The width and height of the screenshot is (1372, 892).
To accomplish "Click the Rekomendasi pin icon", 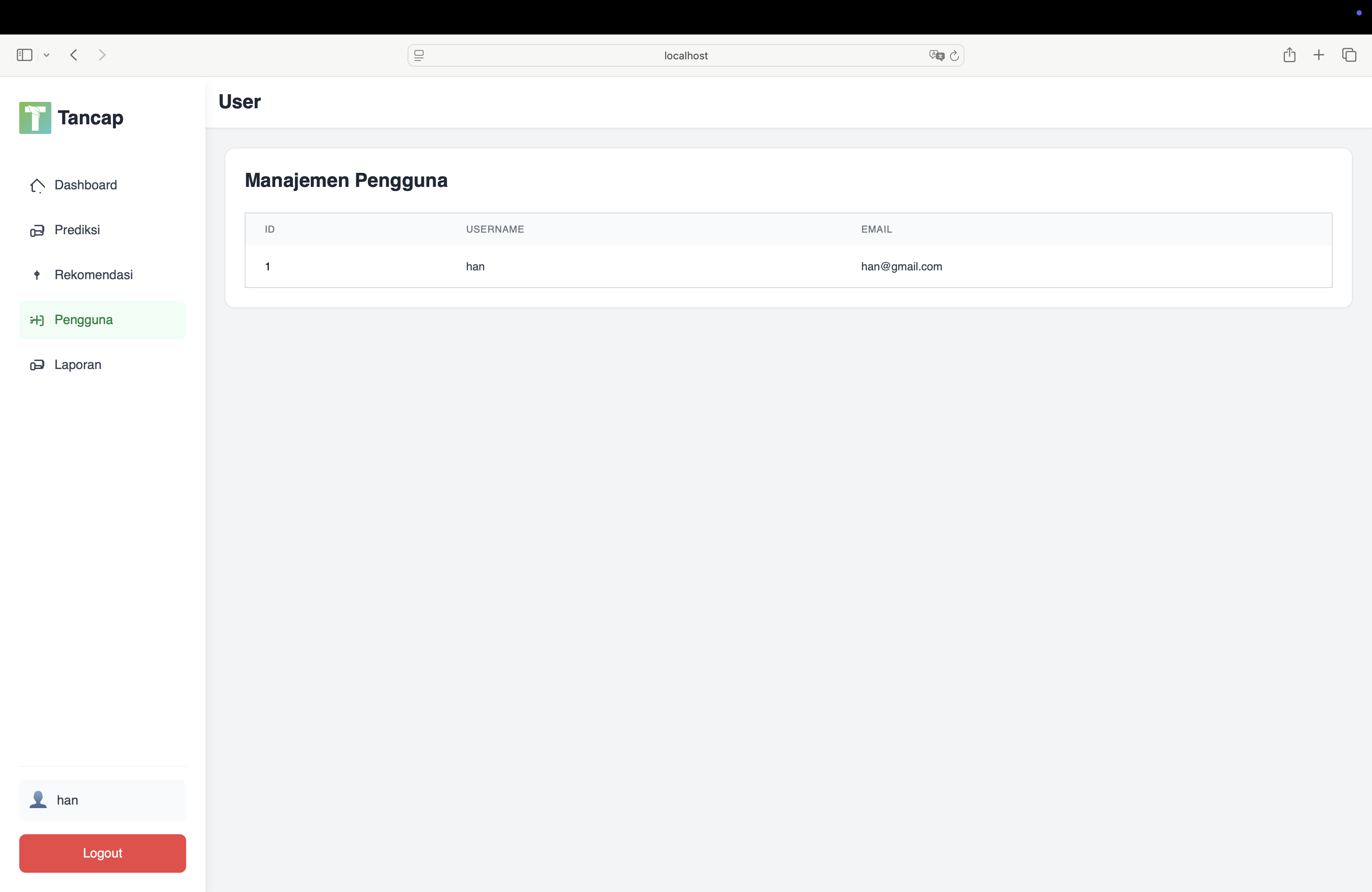I will click(x=37, y=275).
